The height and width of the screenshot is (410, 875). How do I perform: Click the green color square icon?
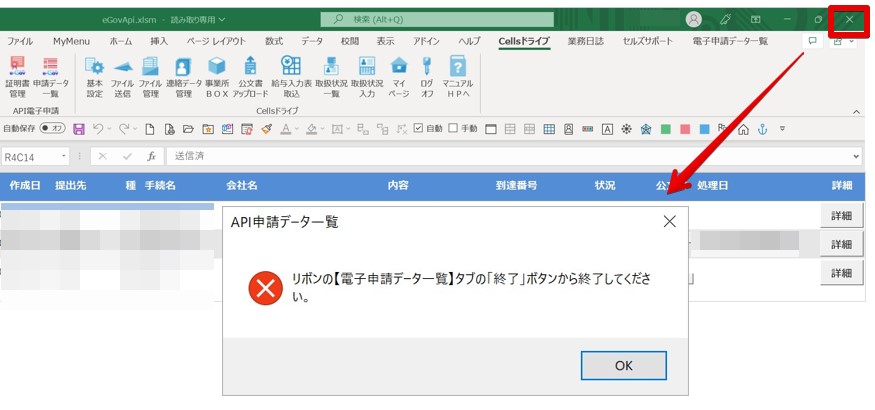(x=665, y=129)
